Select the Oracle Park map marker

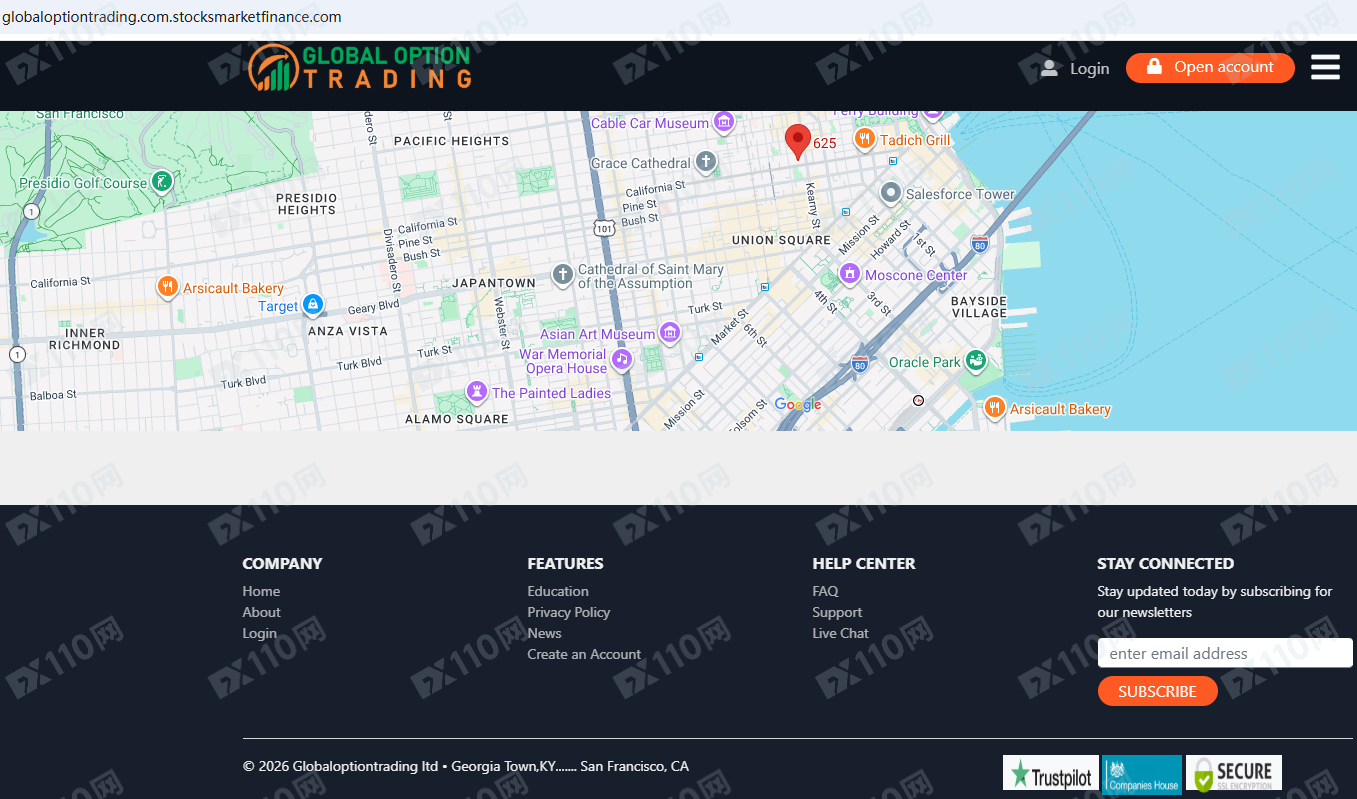coord(976,361)
